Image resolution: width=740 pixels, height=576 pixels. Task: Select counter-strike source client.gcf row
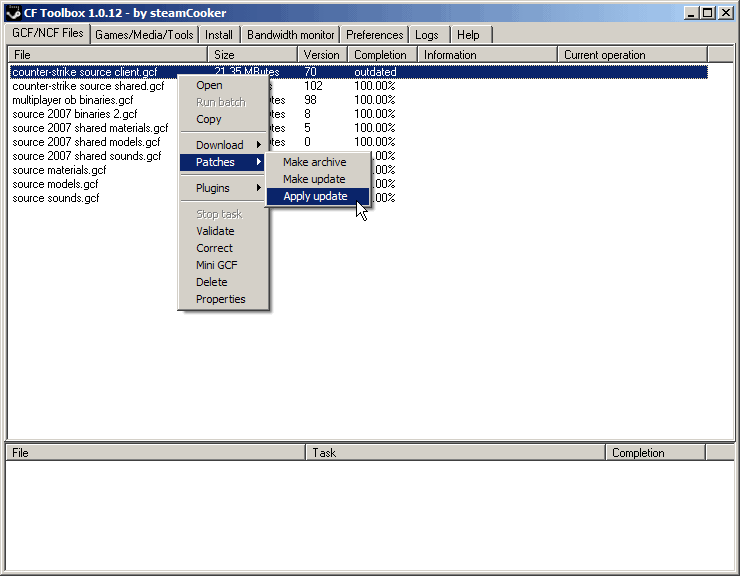tap(359, 72)
